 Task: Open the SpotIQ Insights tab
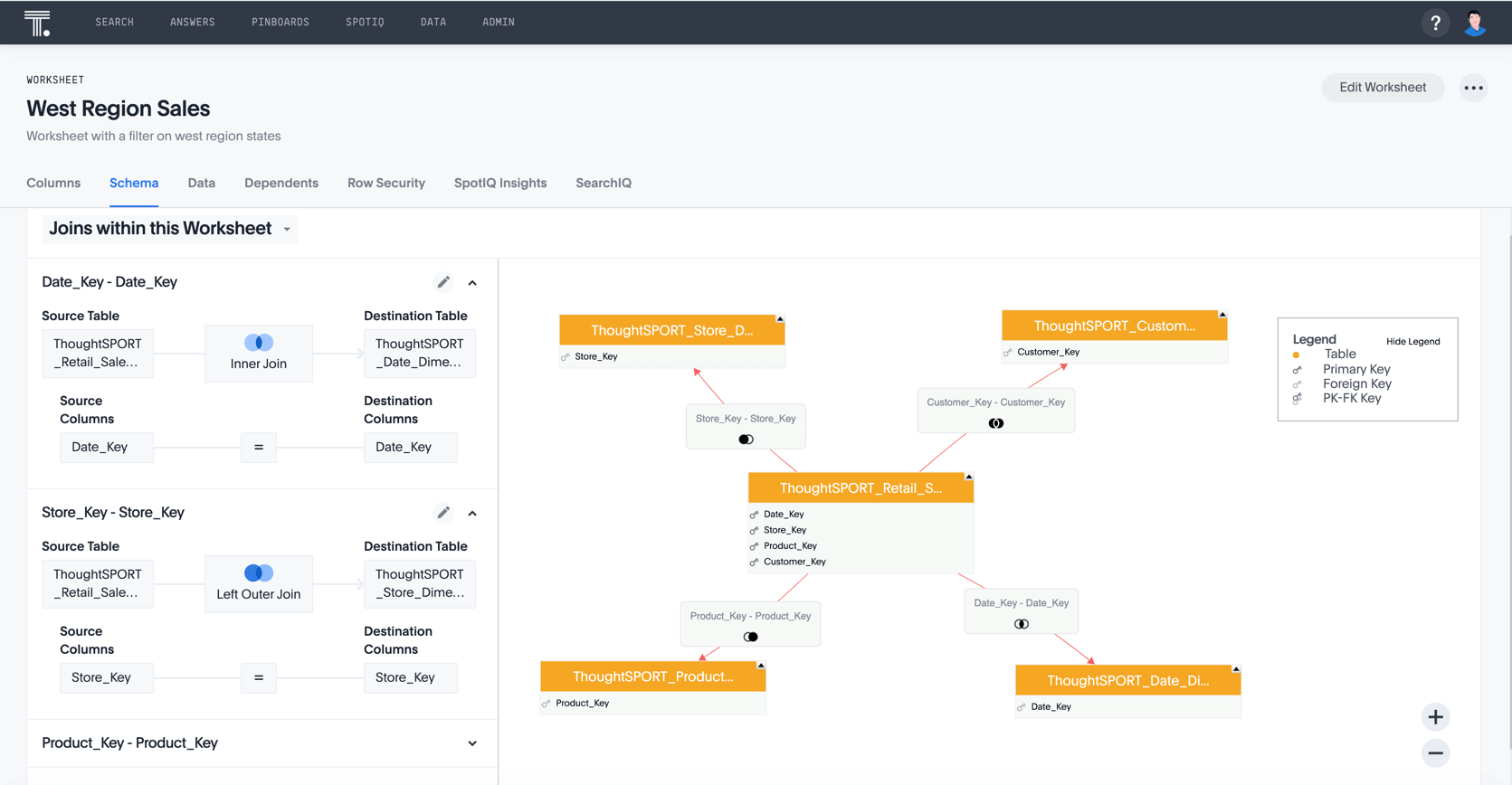pos(500,183)
